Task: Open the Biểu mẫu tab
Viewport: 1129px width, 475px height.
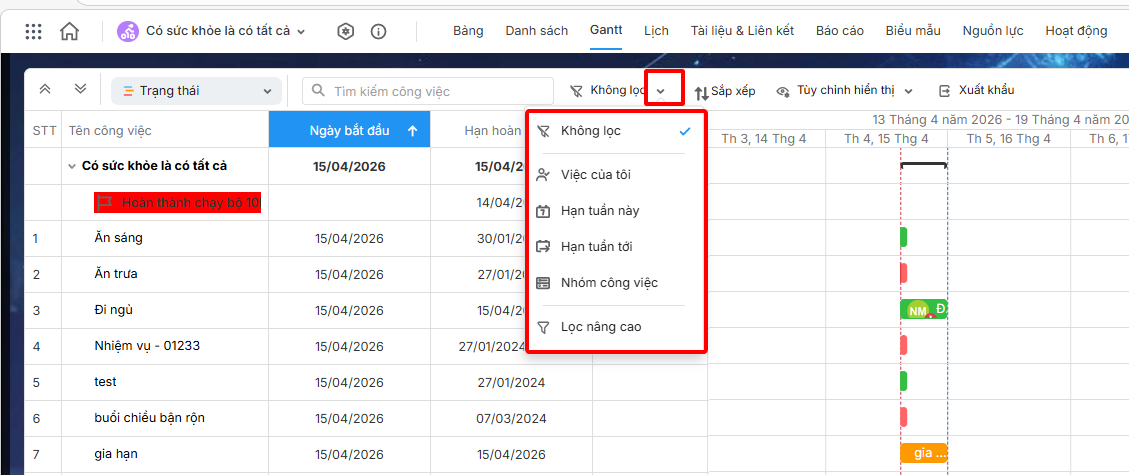Action: pyautogui.click(x=913, y=31)
